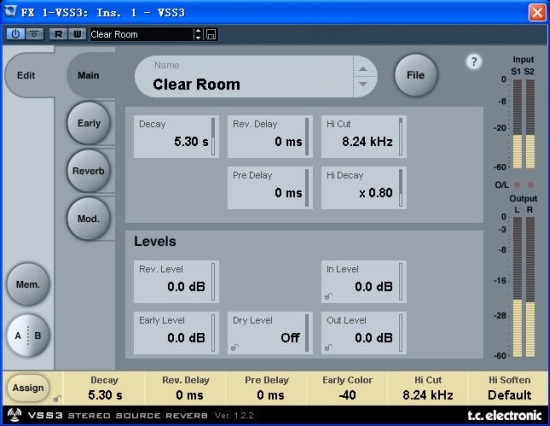550x426 pixels.
Task: Click the save preset disk icon
Action: [x=211, y=34]
